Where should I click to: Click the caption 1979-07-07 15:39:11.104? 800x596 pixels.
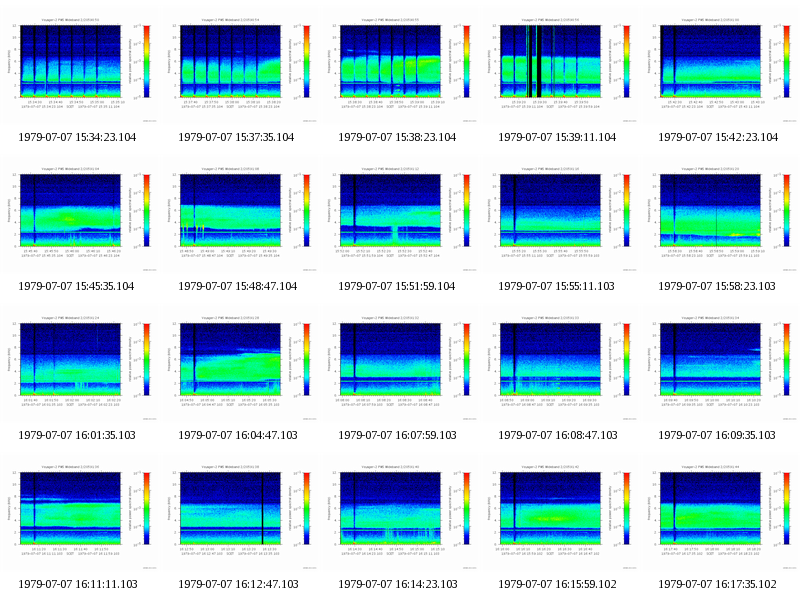point(557,137)
